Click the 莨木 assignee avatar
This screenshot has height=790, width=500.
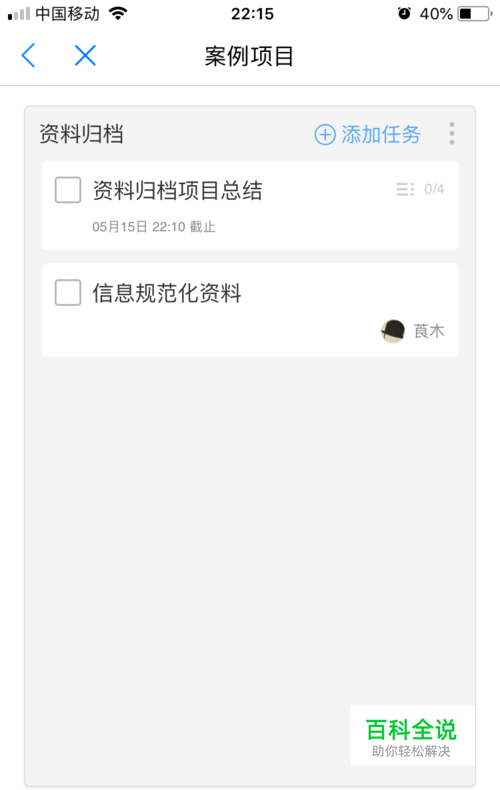coord(393,332)
